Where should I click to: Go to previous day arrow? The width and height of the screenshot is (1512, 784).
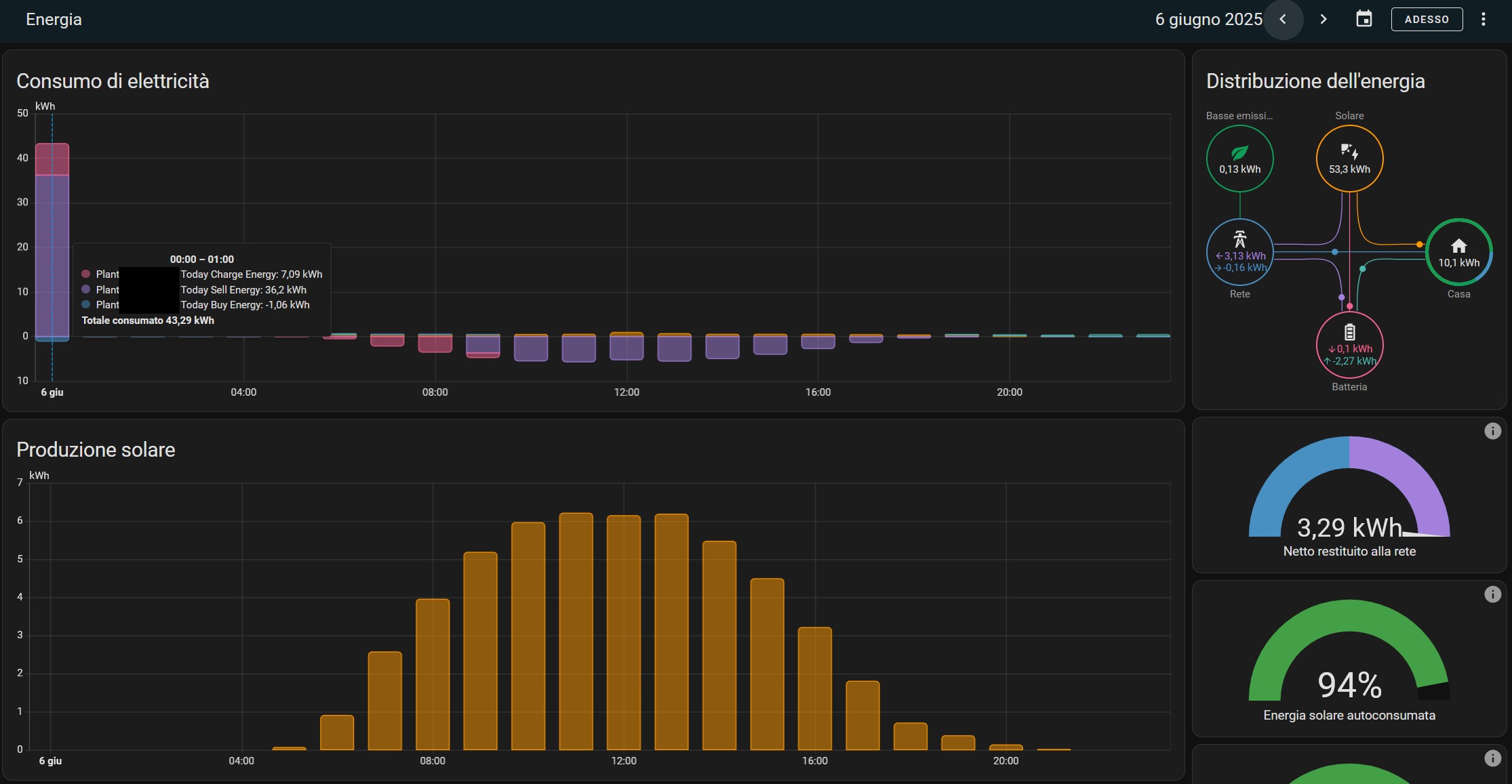coord(1283,20)
